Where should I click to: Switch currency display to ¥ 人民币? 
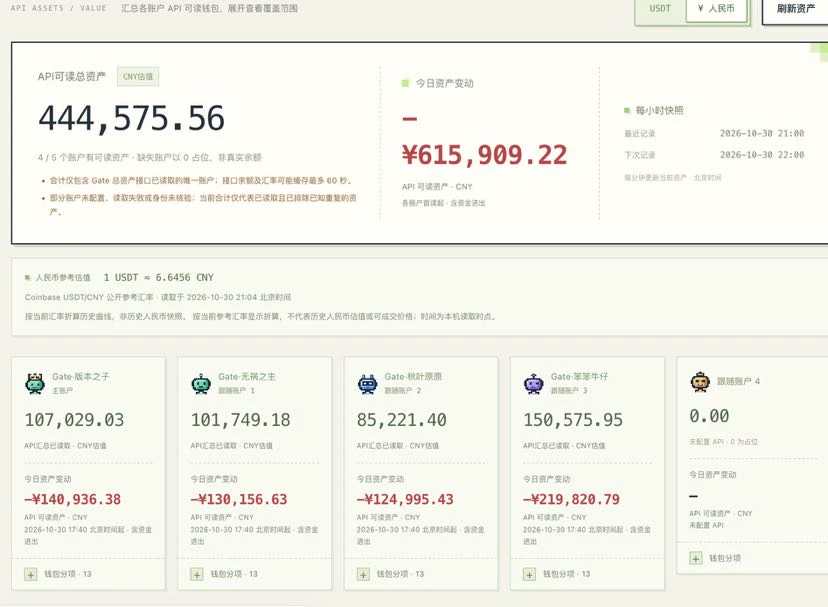717,8
